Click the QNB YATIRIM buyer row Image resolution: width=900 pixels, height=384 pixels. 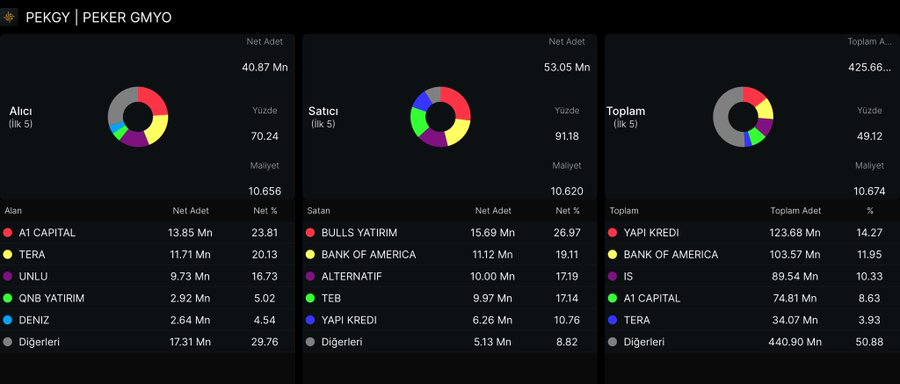tap(148, 298)
